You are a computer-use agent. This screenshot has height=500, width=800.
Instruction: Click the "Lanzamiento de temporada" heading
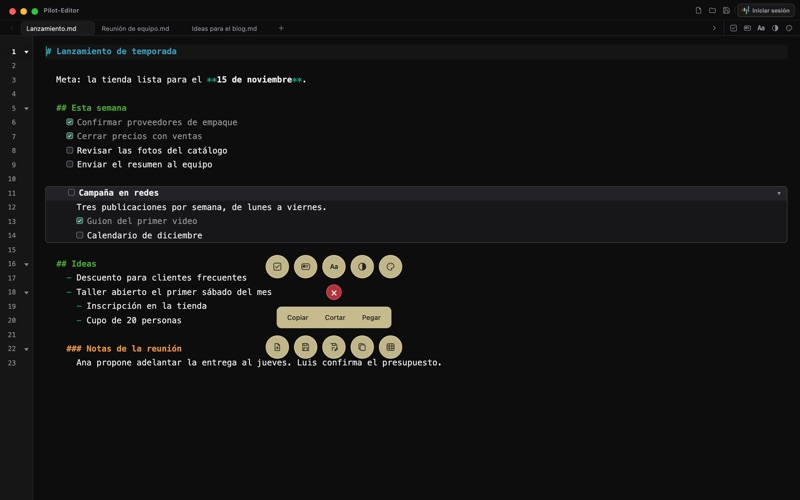(x=116, y=51)
